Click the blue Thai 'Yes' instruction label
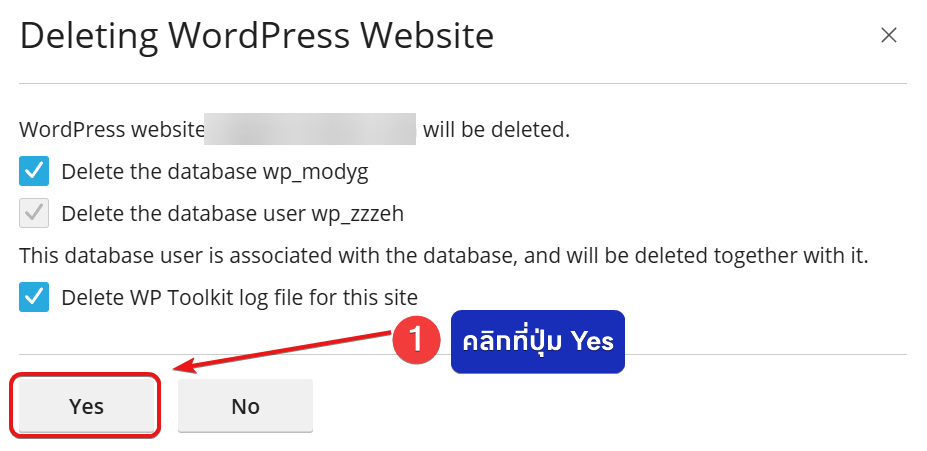927x451 pixels. (537, 341)
